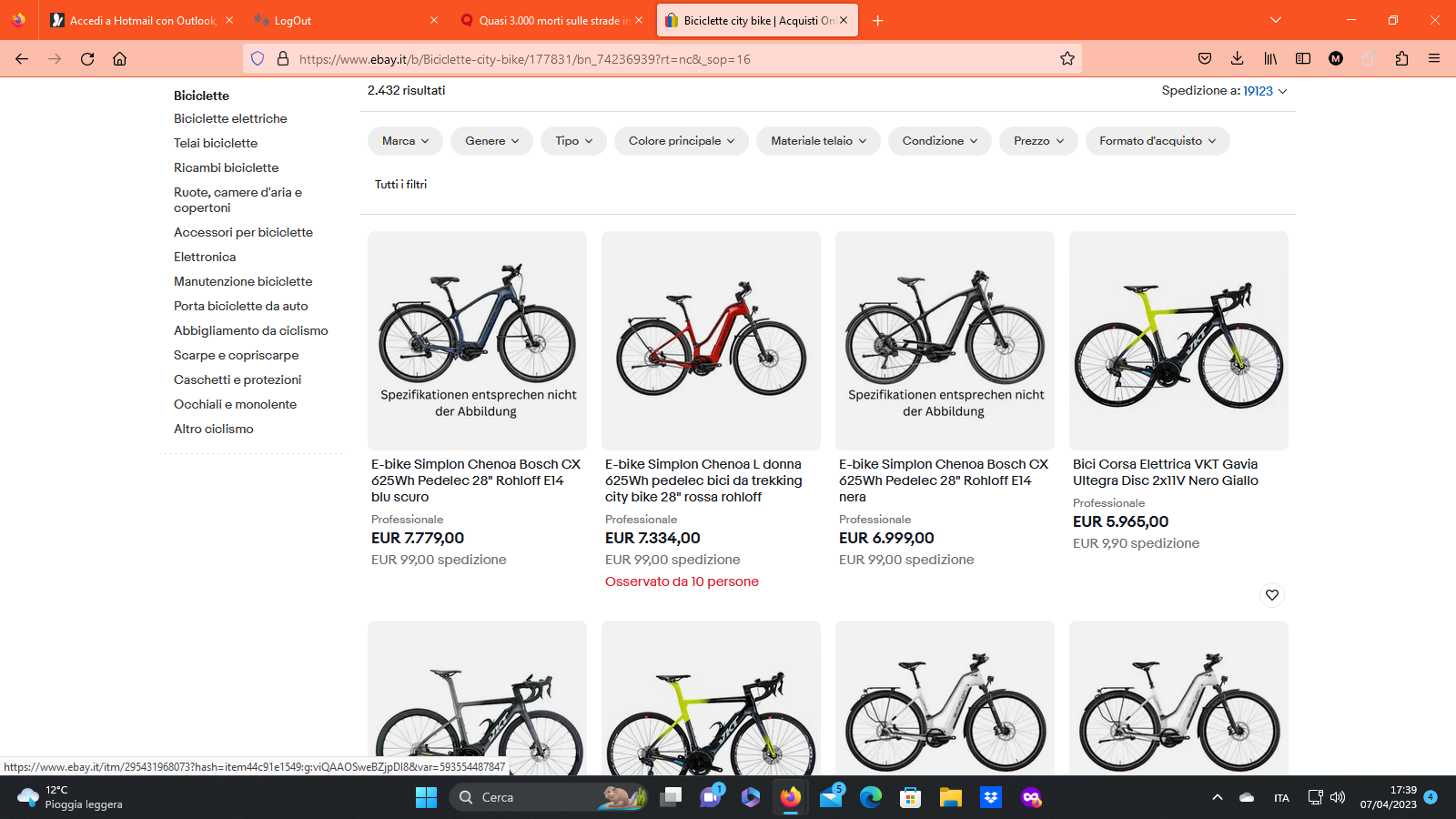1456x819 pixels.
Task: Switch to the Accedi a Hotmail con Outlook tab
Action: pyautogui.click(x=143, y=20)
